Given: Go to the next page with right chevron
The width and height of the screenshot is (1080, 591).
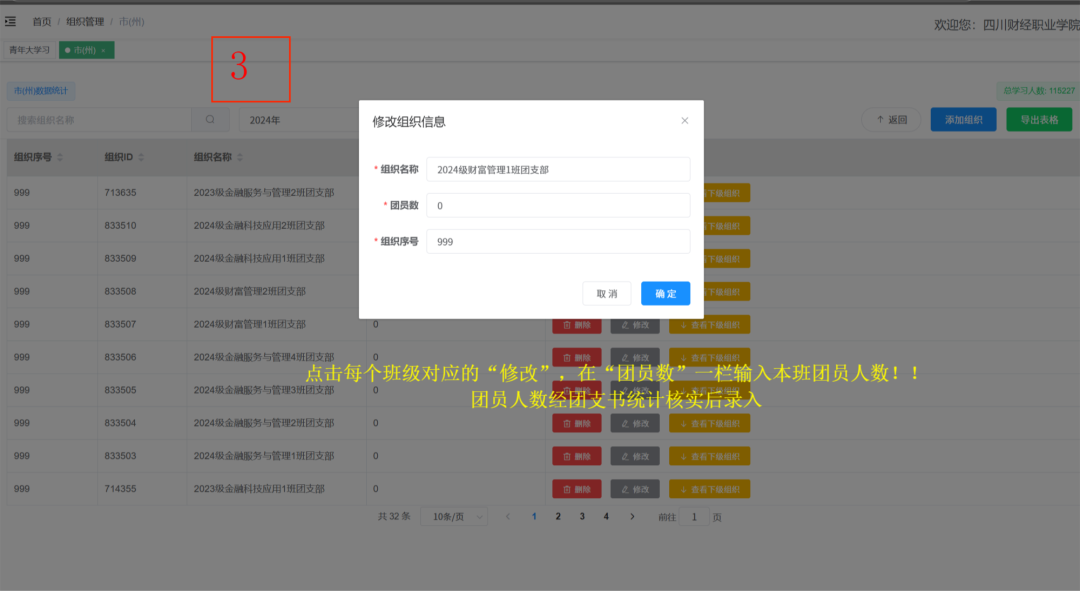Looking at the screenshot, I should (x=631, y=517).
